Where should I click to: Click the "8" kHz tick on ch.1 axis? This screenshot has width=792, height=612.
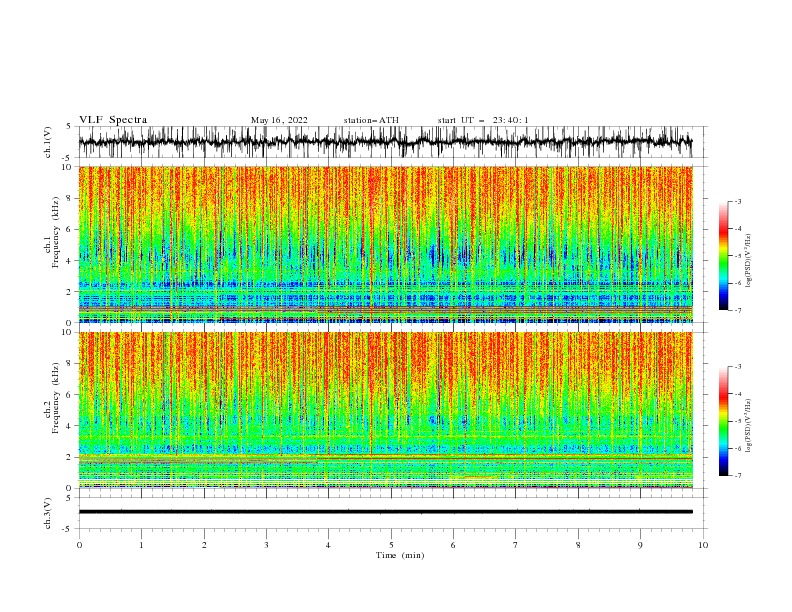coord(70,198)
